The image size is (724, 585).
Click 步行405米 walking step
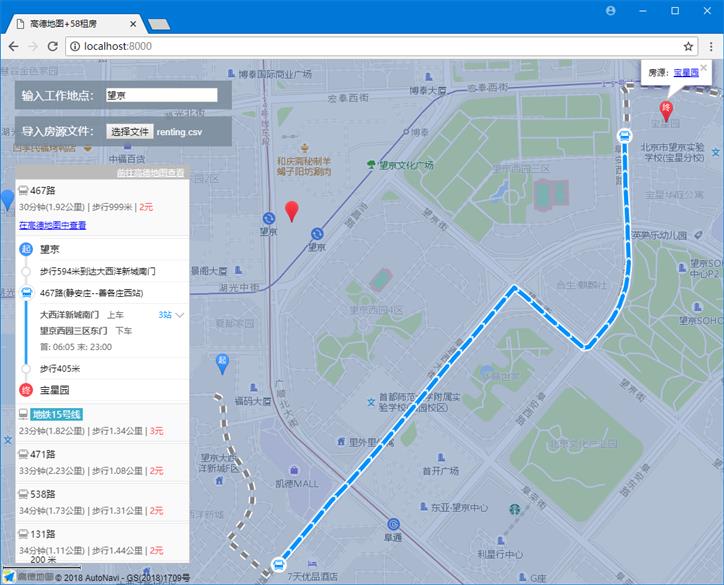pos(103,368)
